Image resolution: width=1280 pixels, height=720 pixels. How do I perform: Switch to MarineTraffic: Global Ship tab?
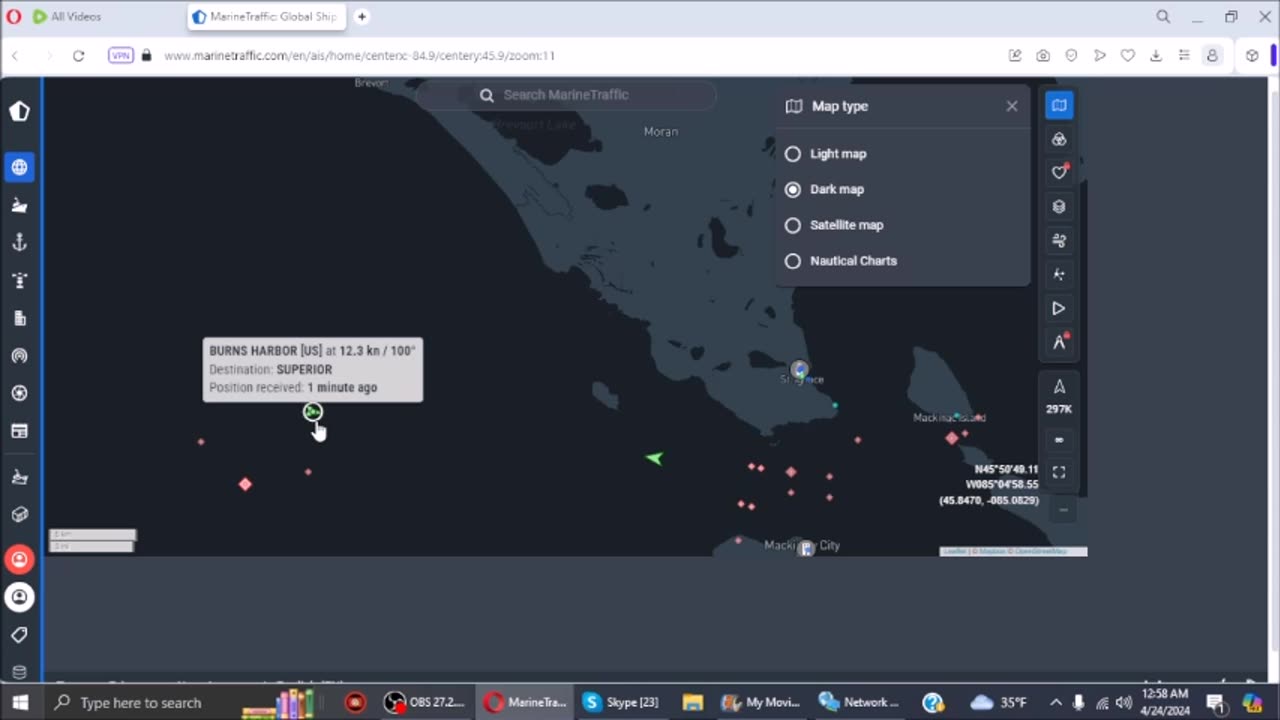tap(266, 17)
